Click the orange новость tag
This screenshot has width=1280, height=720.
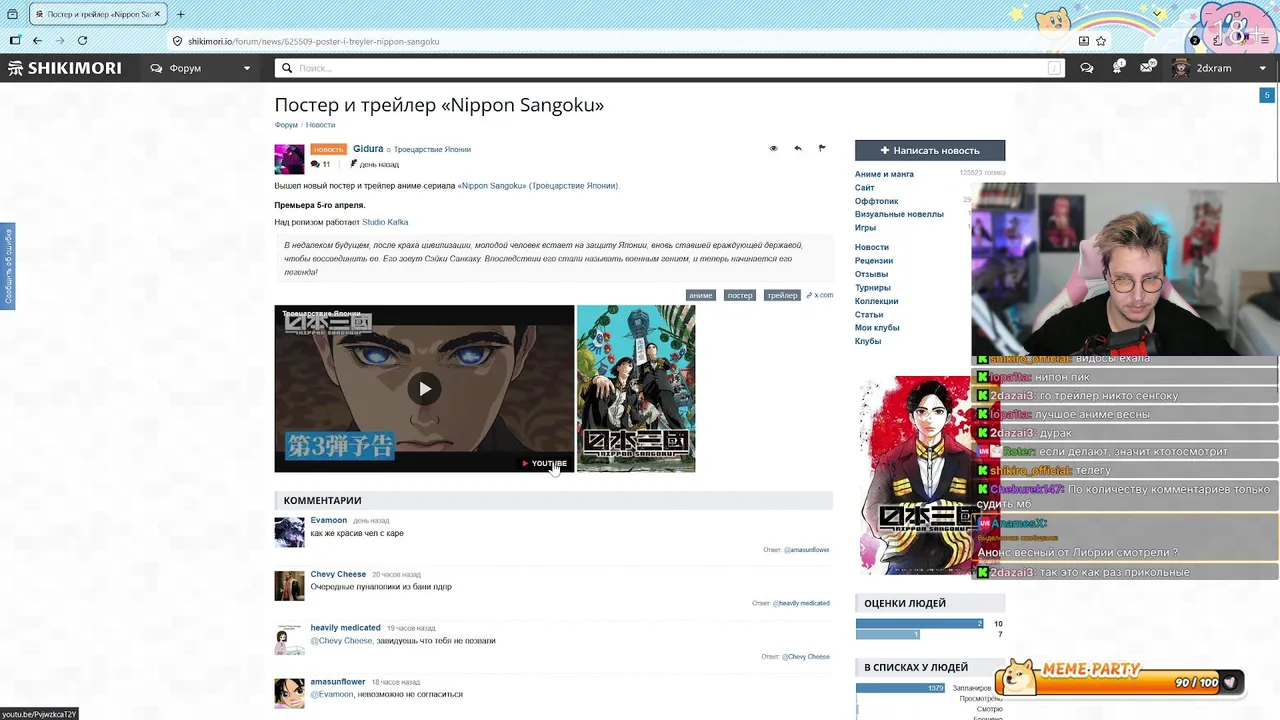328,149
